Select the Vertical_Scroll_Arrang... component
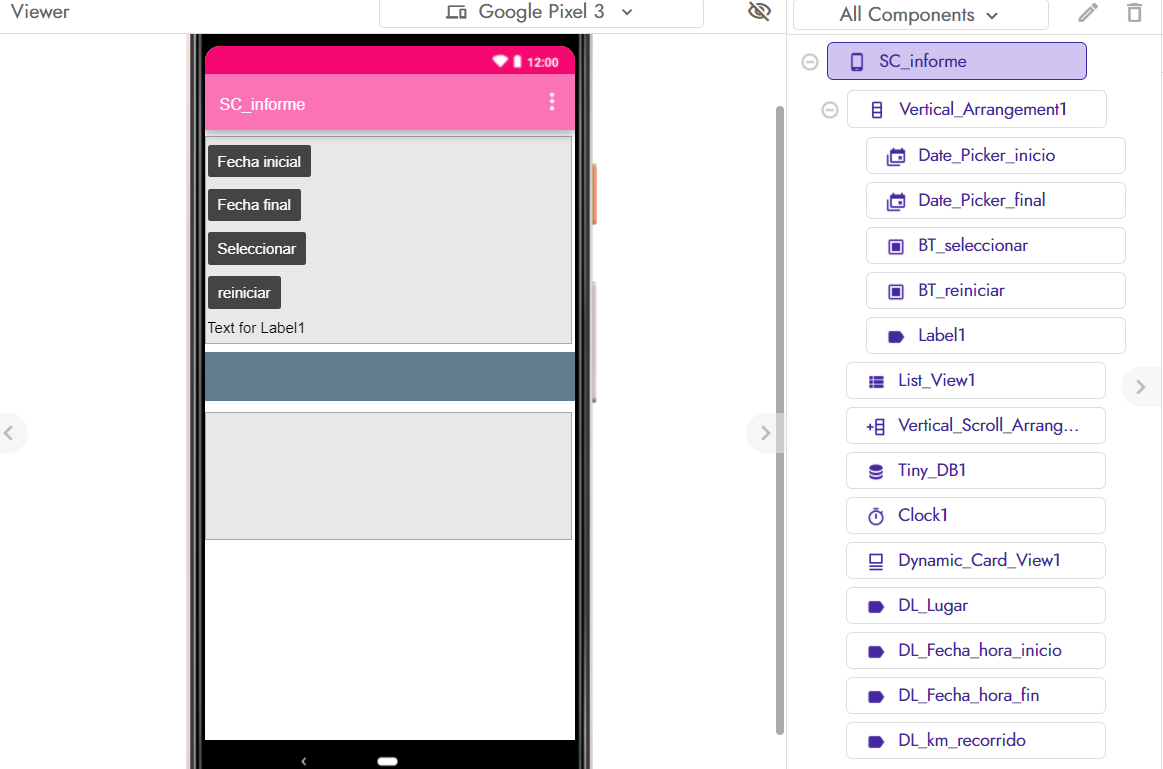This screenshot has height=769, width=1163. tap(975, 425)
